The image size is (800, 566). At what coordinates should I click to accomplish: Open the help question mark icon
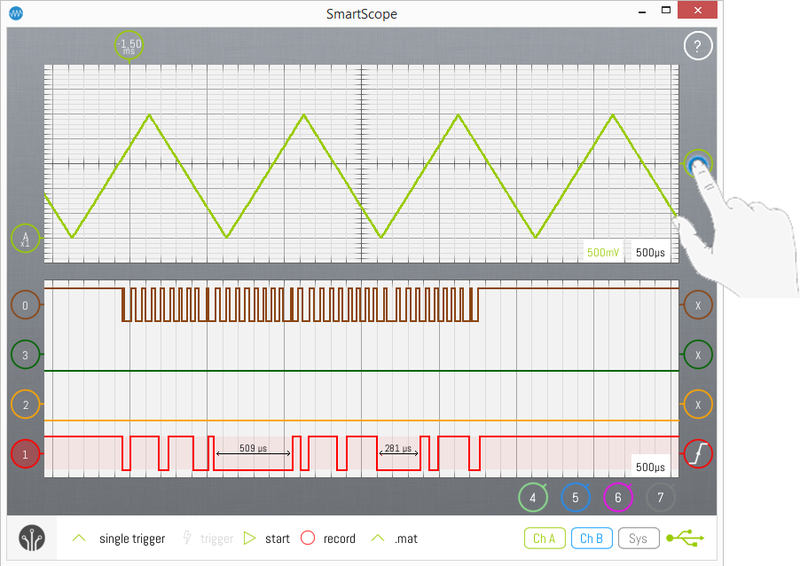(697, 46)
